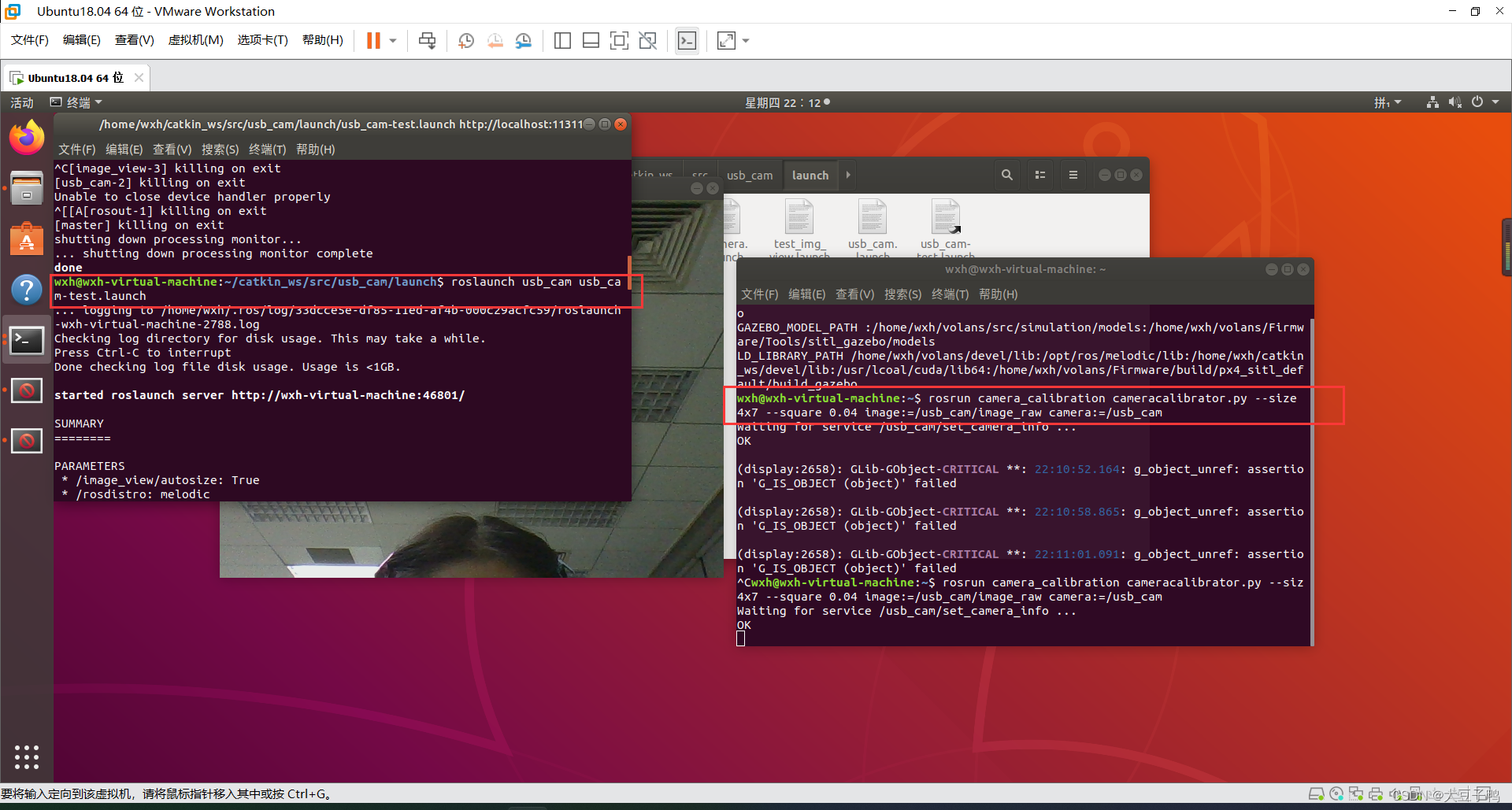Open the snapshot manager

coord(523,40)
